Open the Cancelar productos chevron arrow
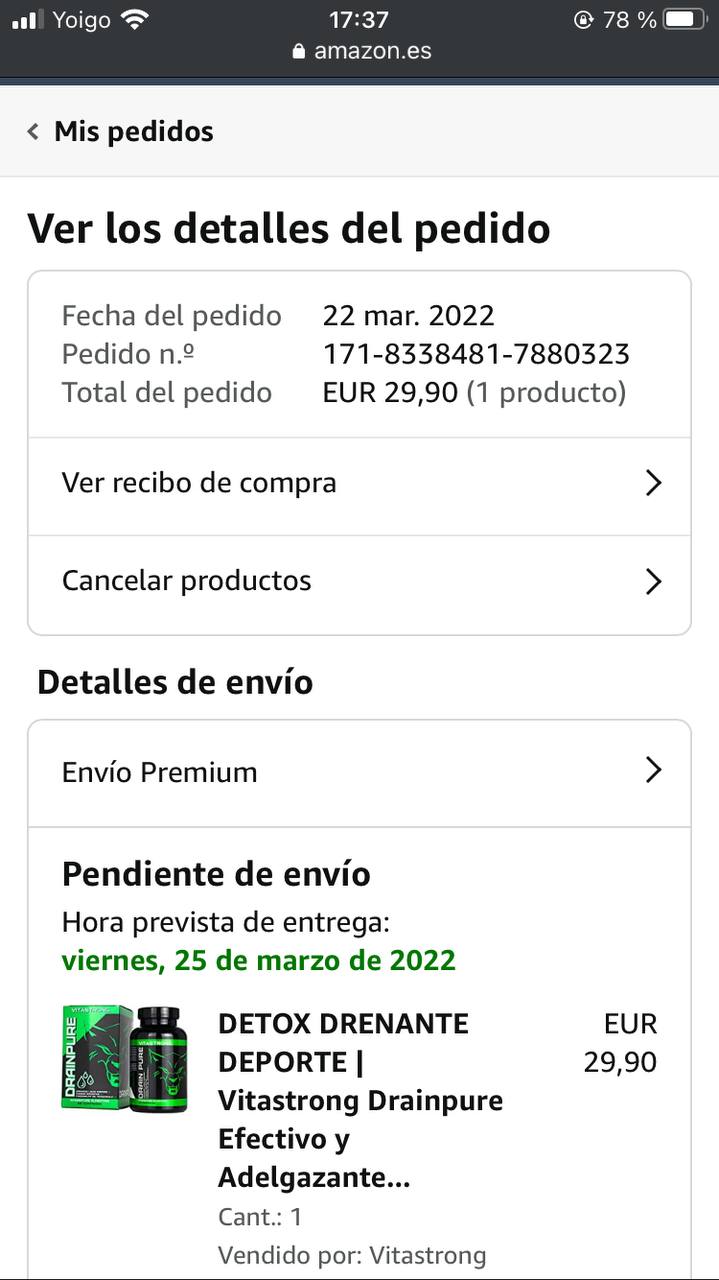719x1280 pixels. 653,581
